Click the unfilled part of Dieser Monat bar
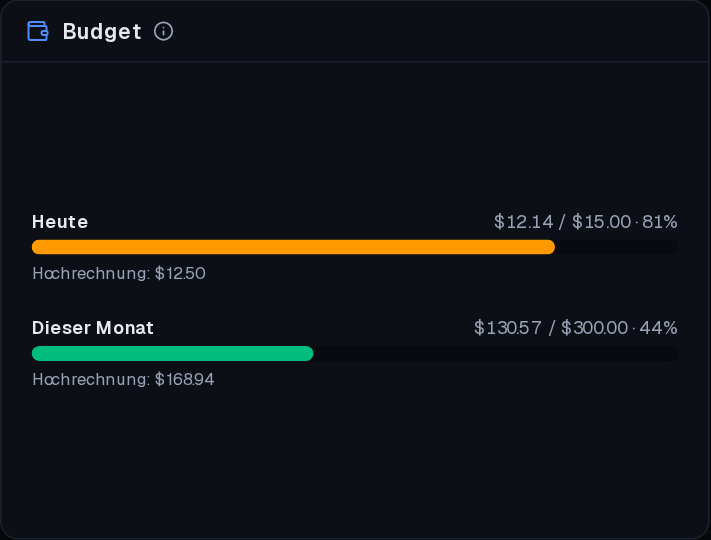Screen dimensions: 711x540 496,353
